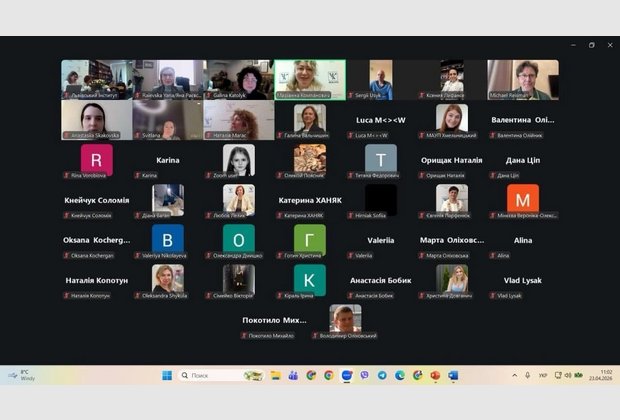Open Telegram from the taskbar
This screenshot has height=420, width=620.
382,376
